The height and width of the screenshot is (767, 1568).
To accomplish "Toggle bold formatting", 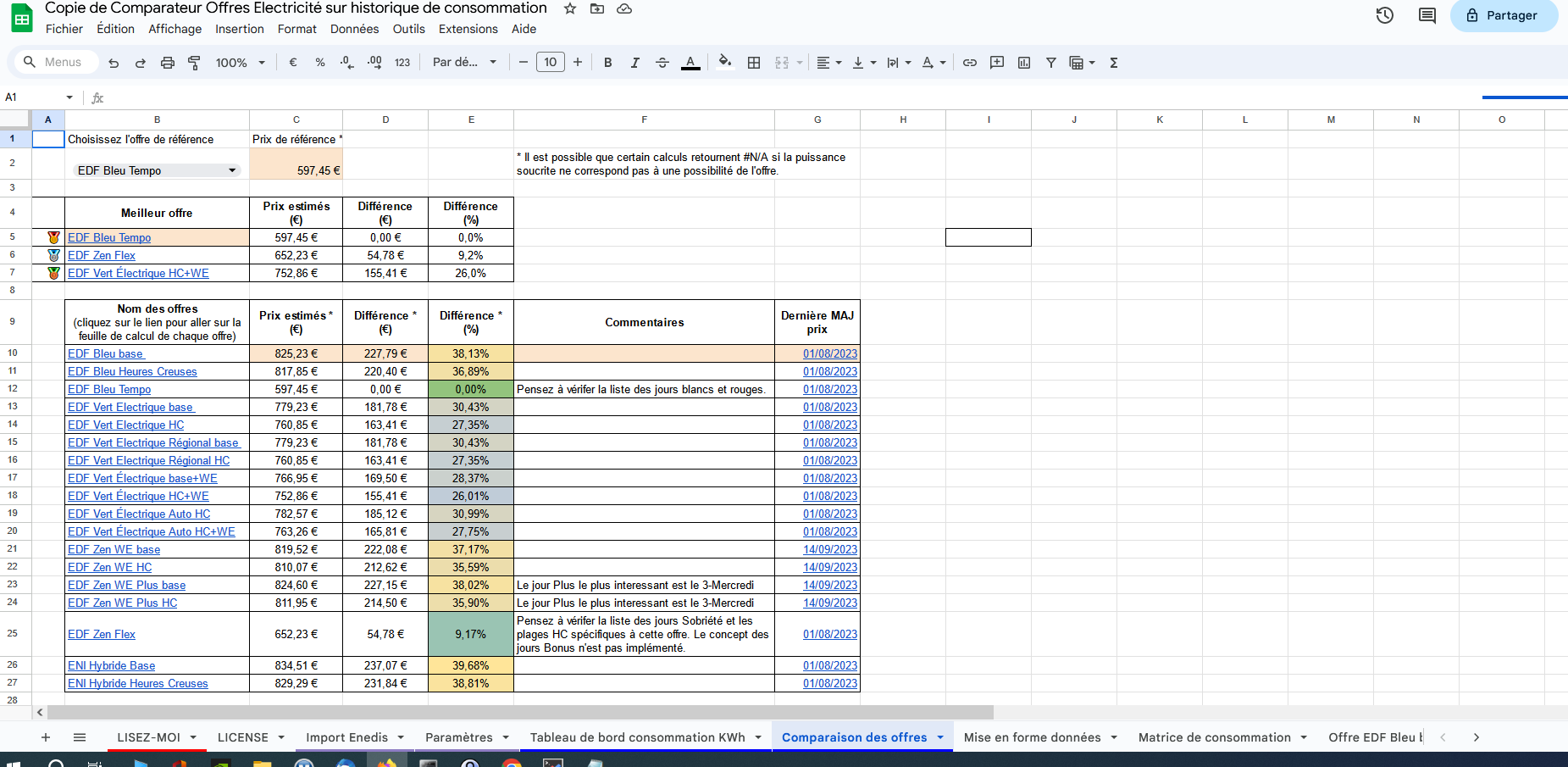I will [x=607, y=63].
